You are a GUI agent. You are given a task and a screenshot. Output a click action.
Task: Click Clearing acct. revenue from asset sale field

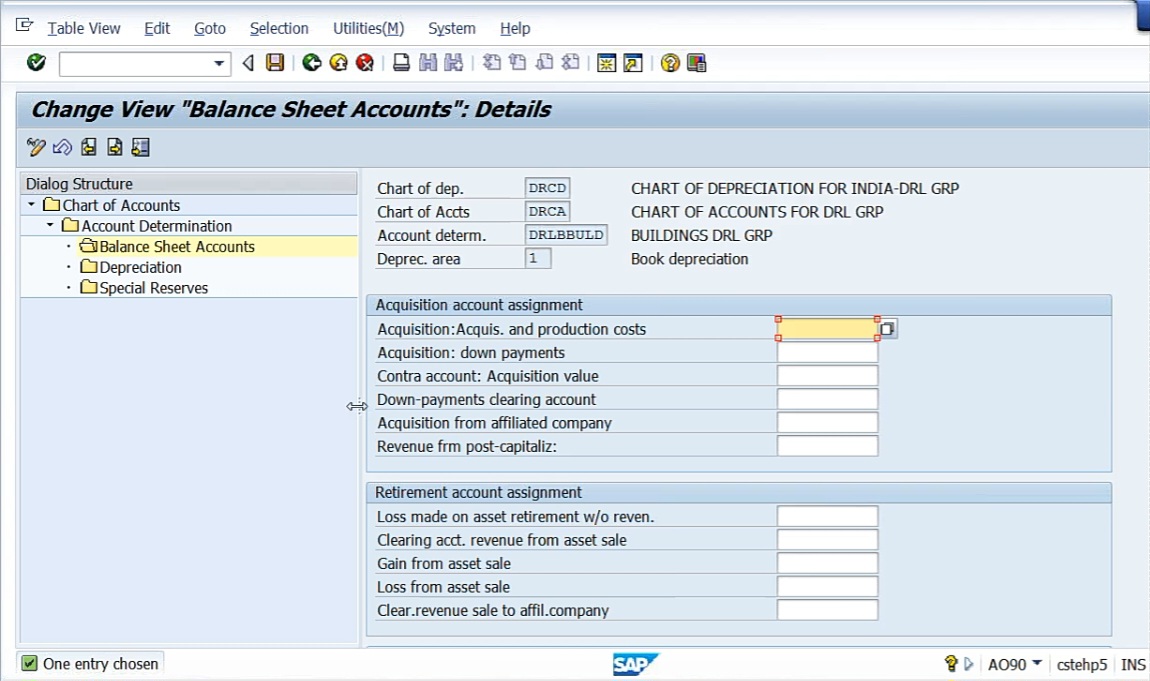[x=827, y=540]
